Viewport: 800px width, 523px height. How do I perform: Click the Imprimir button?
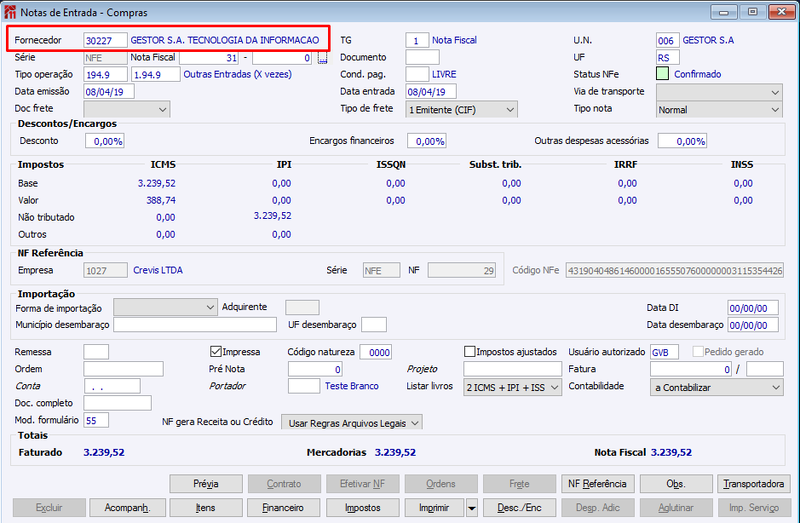(x=434, y=508)
